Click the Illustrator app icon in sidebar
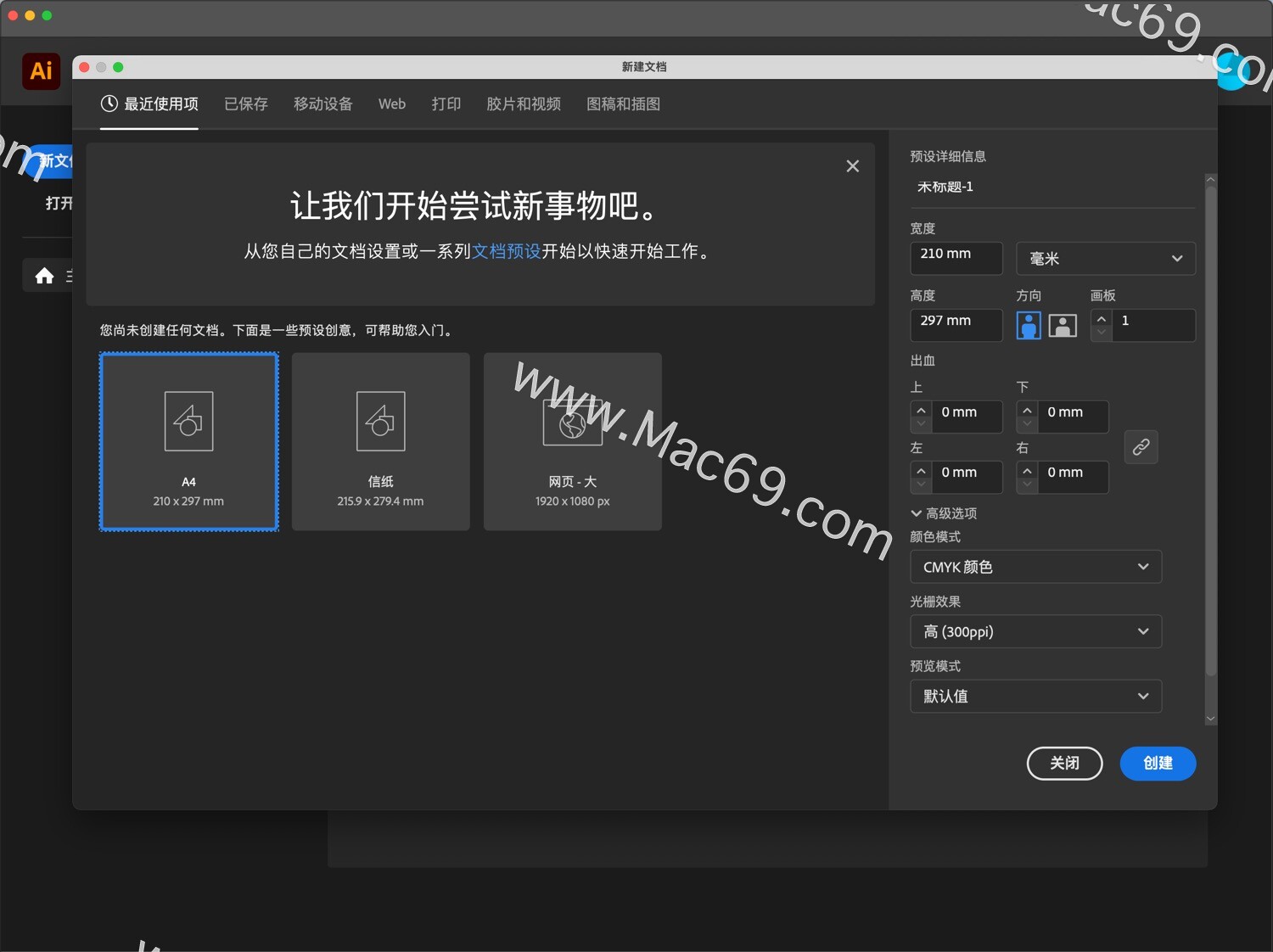 40,71
